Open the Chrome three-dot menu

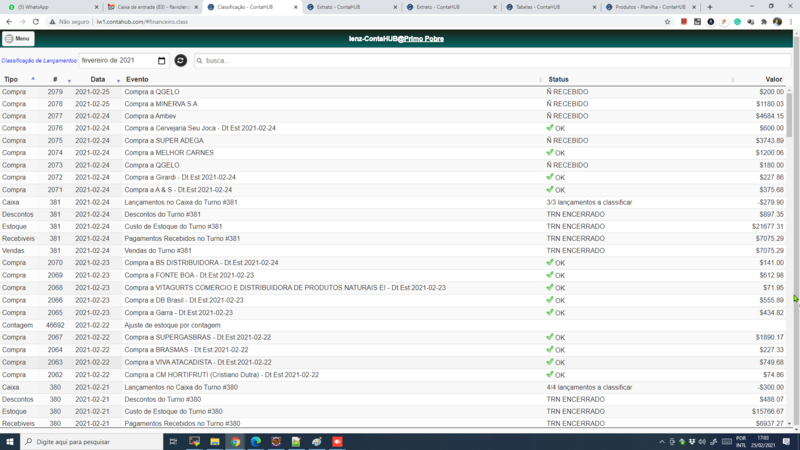pyautogui.click(x=791, y=22)
